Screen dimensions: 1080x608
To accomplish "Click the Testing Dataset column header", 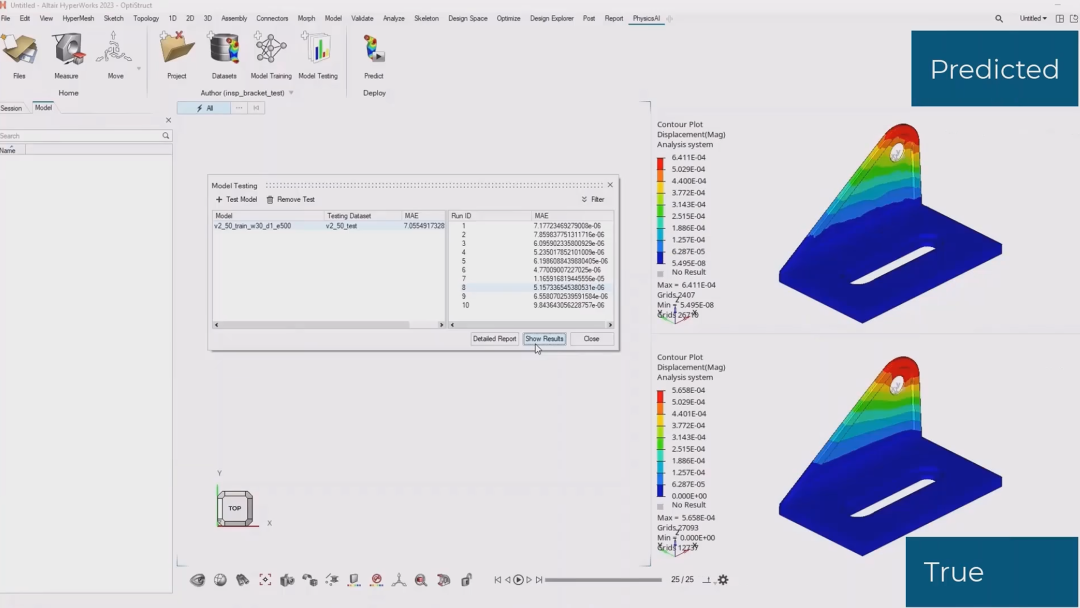I will click(x=362, y=216).
